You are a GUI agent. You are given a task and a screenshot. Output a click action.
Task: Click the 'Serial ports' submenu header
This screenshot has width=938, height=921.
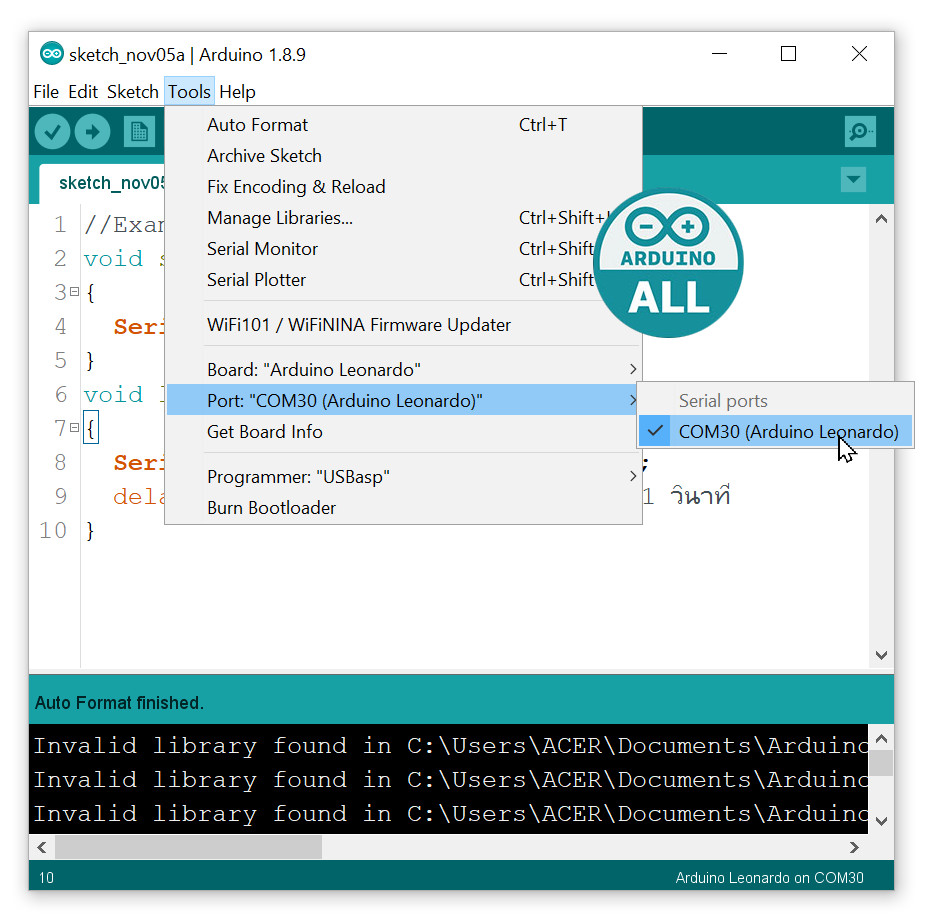click(723, 401)
